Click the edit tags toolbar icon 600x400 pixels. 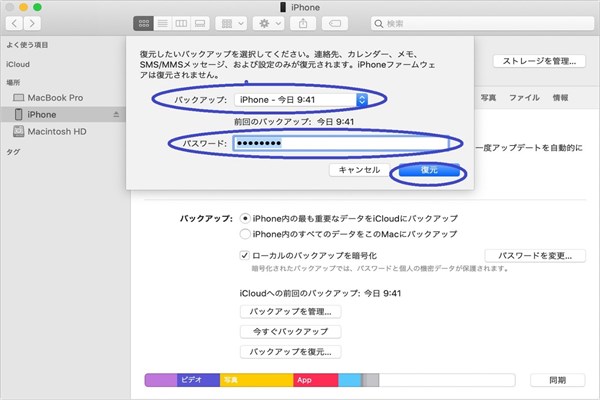coord(335,24)
